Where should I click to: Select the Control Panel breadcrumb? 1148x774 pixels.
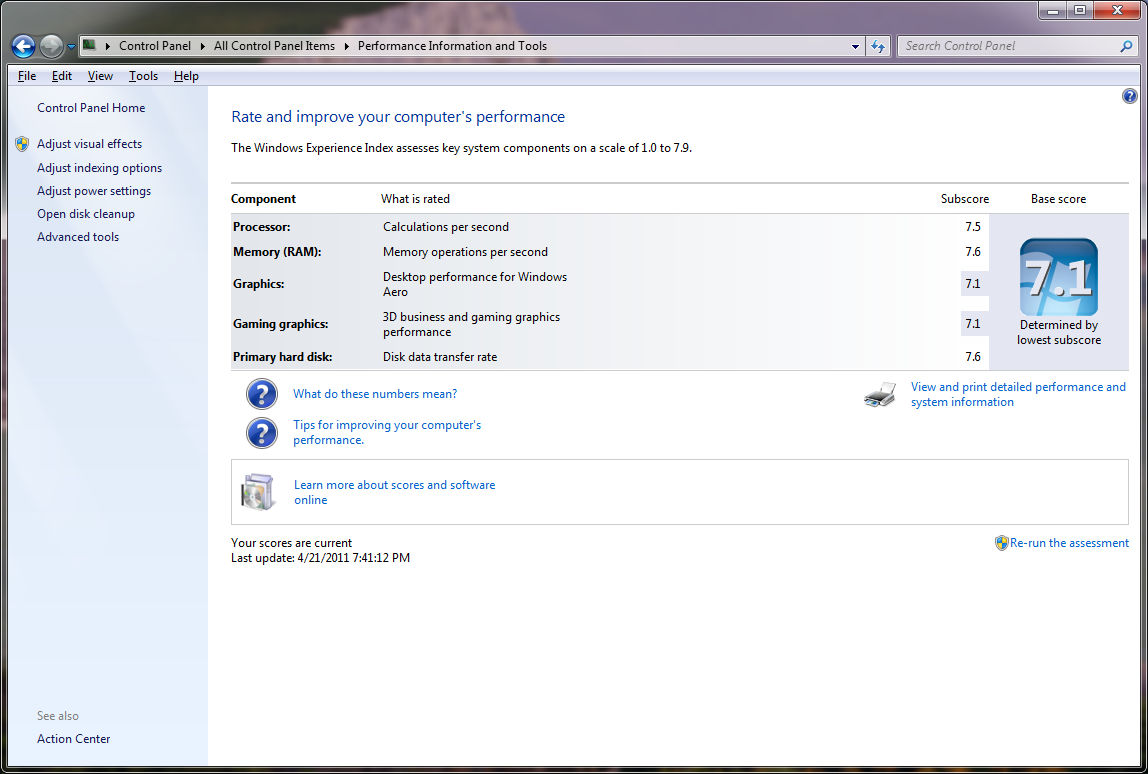(x=154, y=45)
